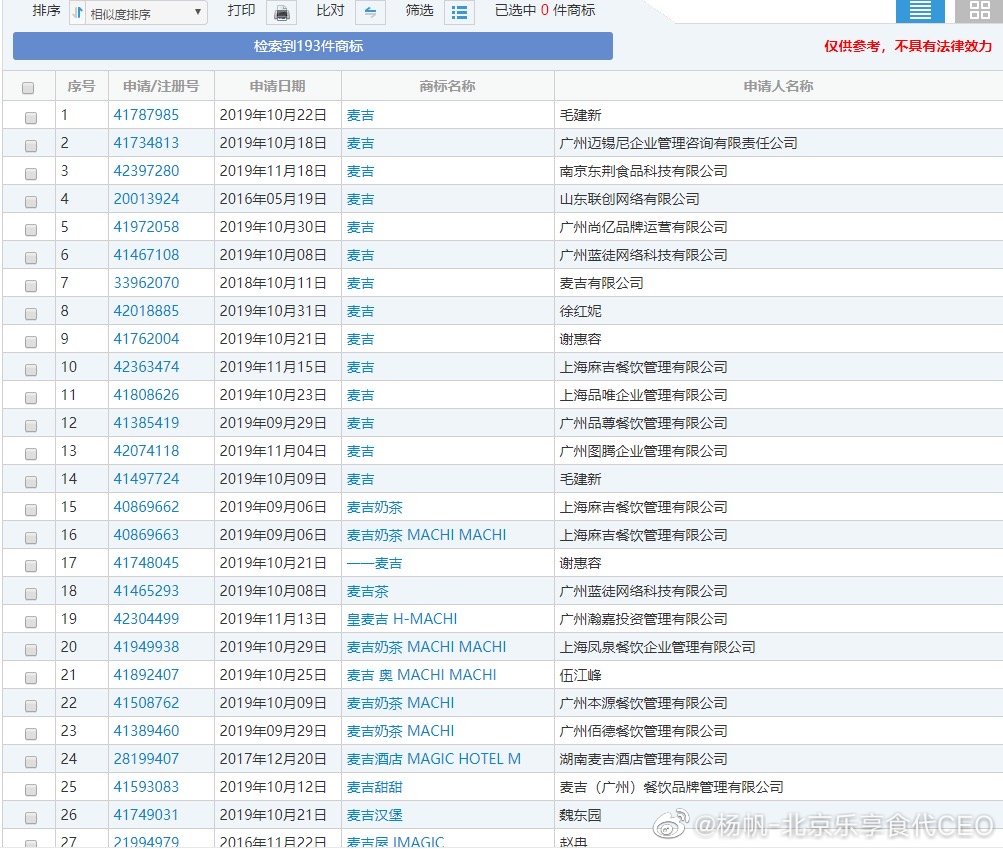Switch to list view using the blue list icon

click(x=919, y=11)
